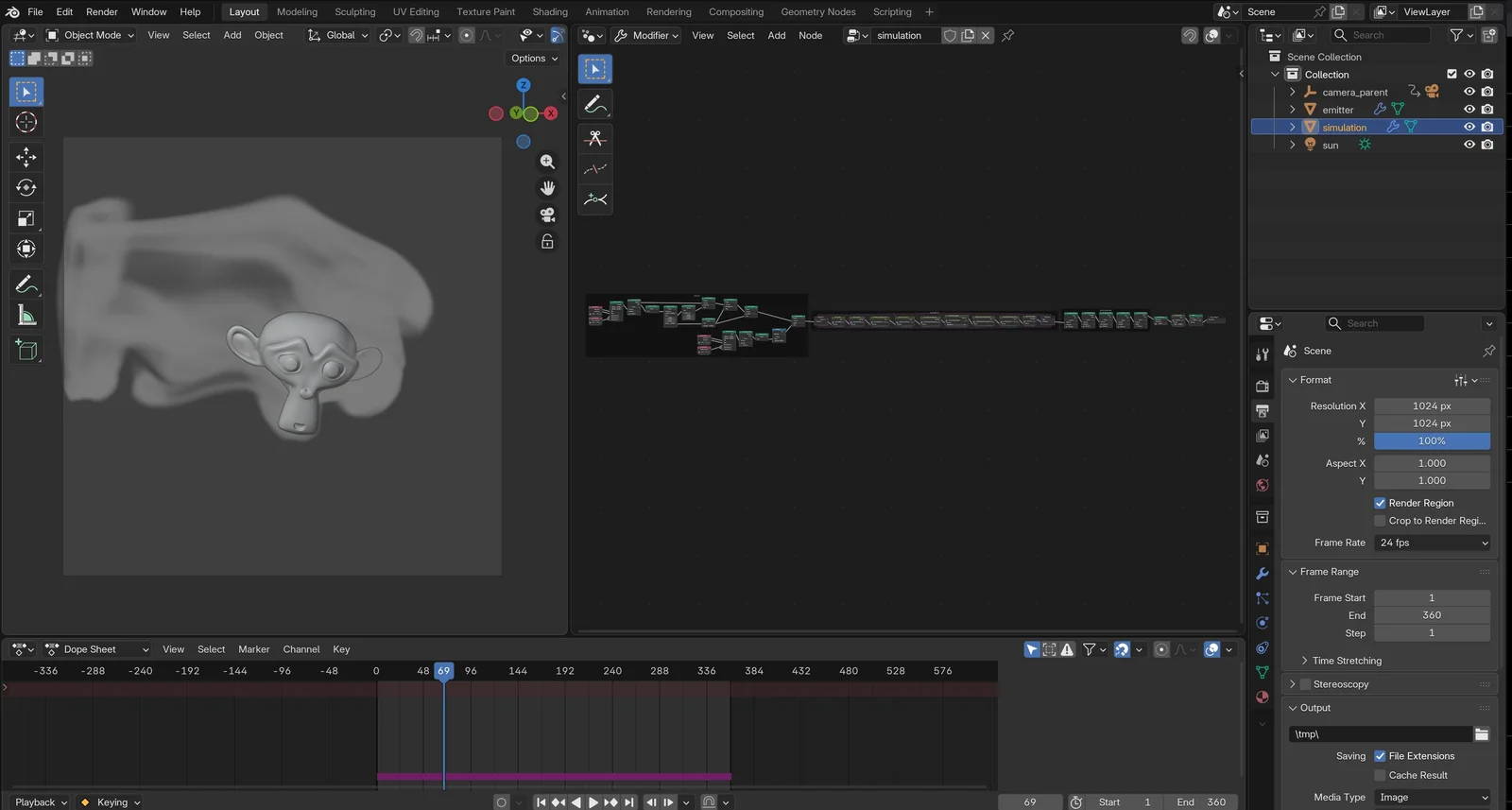Open the Options dropdown in viewport
The width and height of the screenshot is (1512, 810).
click(x=535, y=59)
